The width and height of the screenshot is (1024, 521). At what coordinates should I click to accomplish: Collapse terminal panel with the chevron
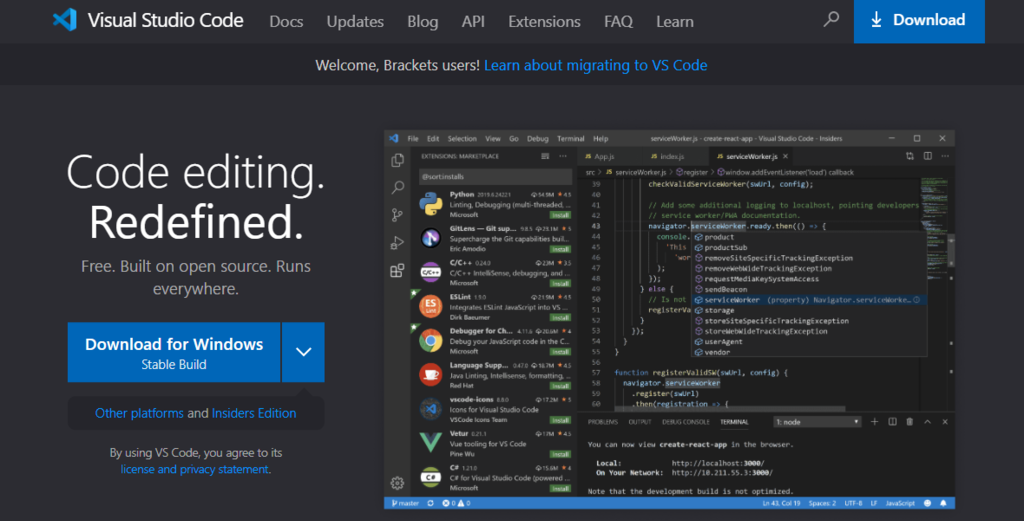click(x=926, y=422)
